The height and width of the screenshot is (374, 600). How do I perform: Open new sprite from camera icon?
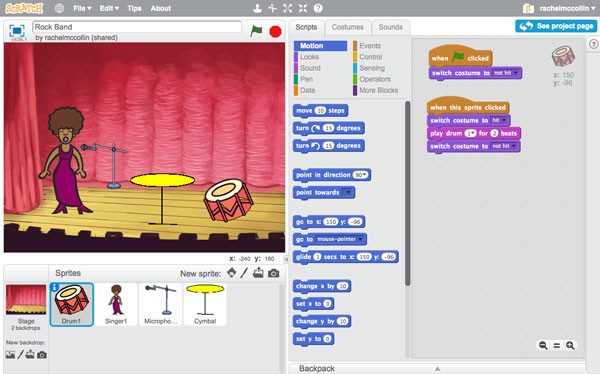coord(273,273)
